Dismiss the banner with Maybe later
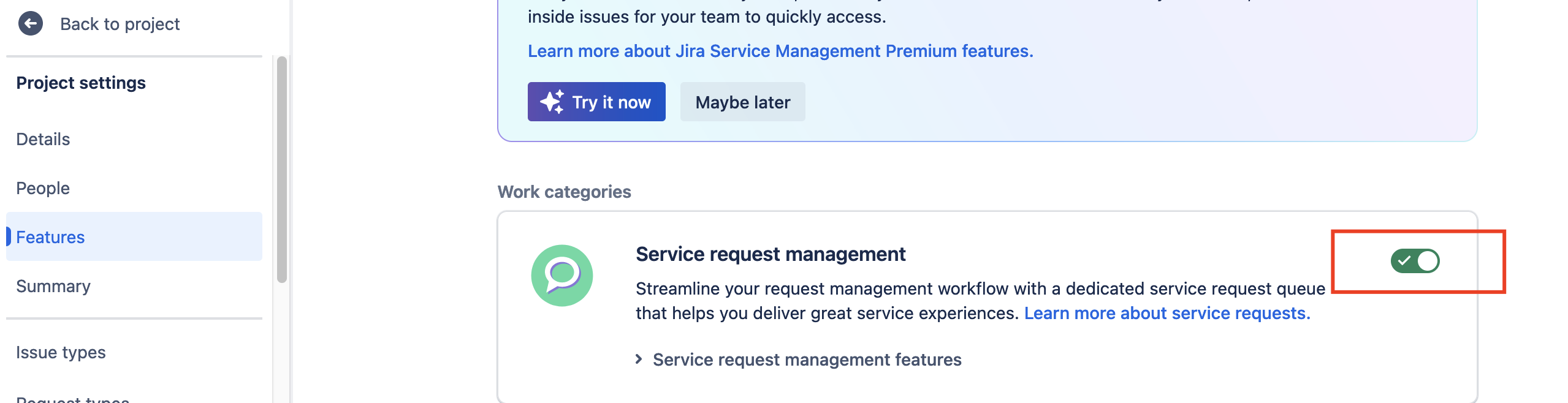The height and width of the screenshot is (403, 1568). [x=742, y=102]
